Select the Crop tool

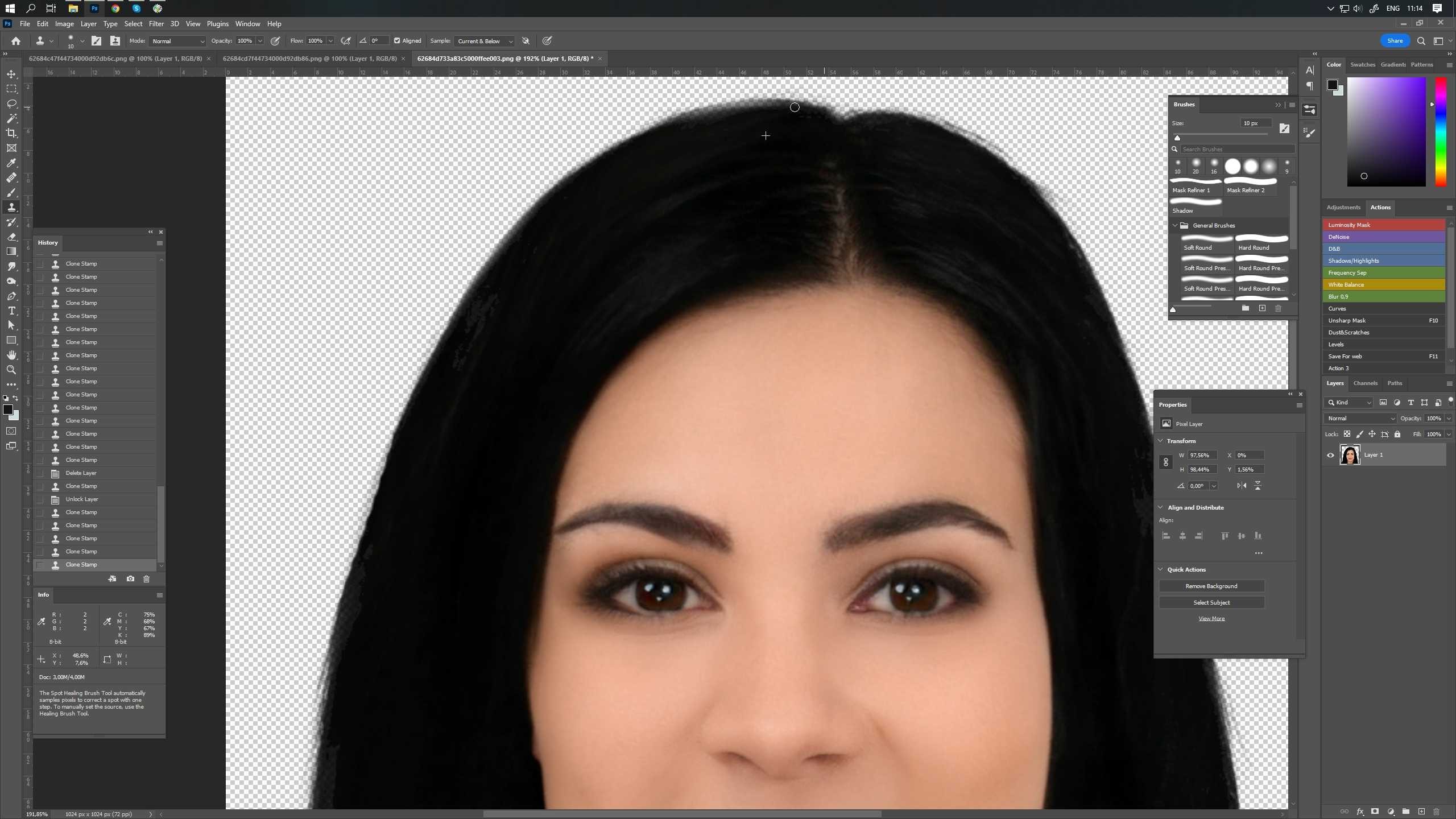pos(11,133)
